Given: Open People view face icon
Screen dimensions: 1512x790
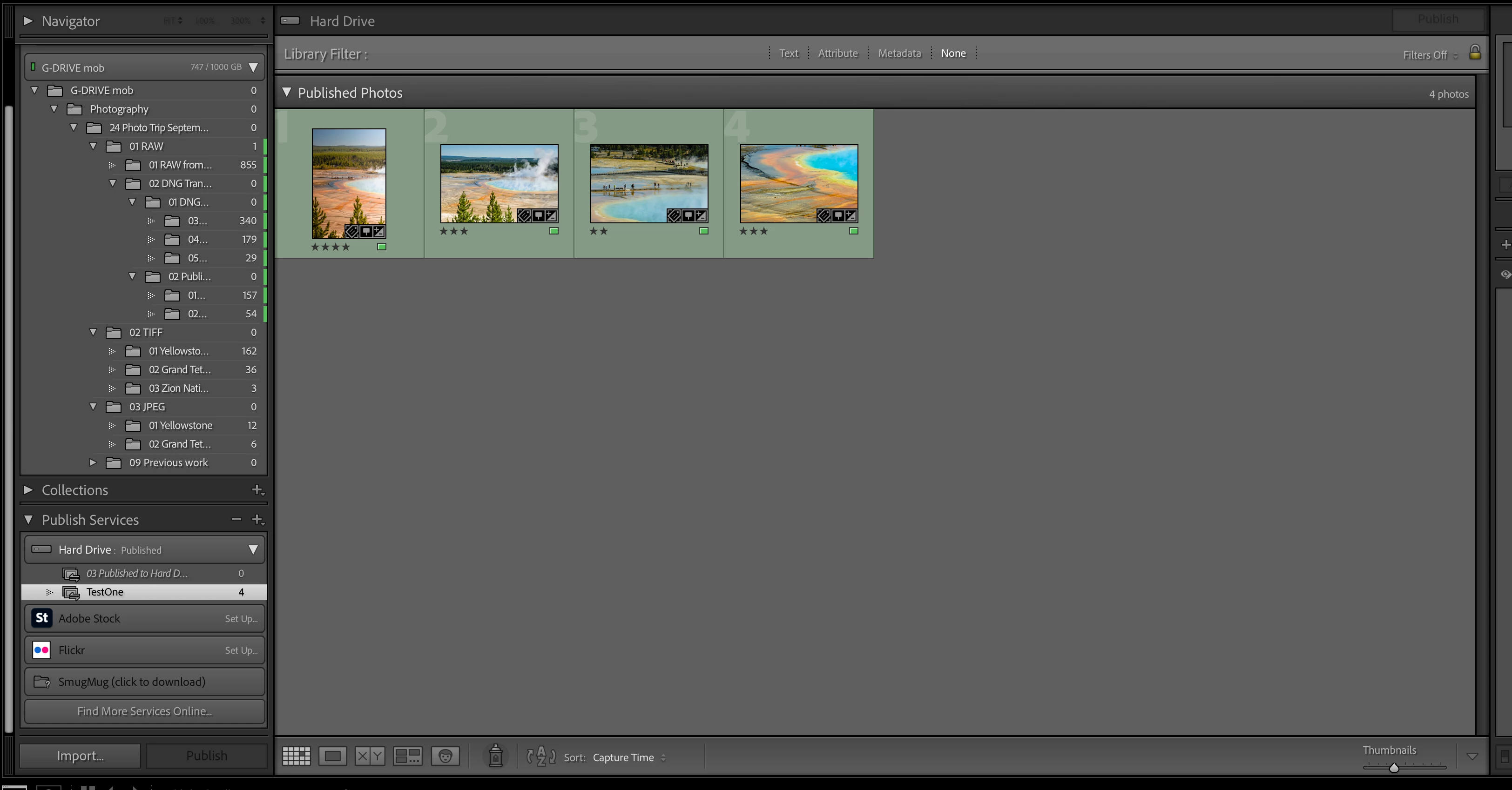Looking at the screenshot, I should click(445, 756).
